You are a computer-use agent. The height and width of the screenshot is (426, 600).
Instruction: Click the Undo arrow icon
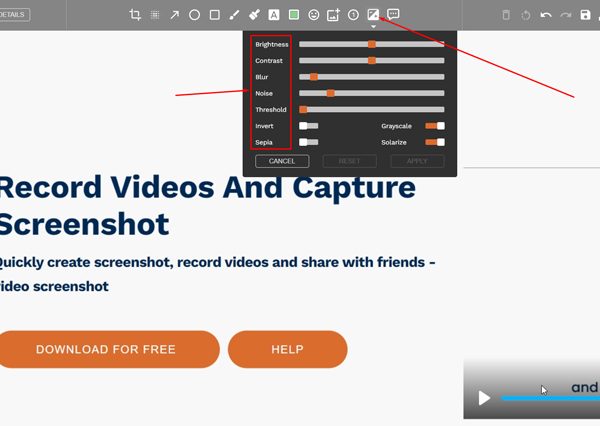pos(545,15)
